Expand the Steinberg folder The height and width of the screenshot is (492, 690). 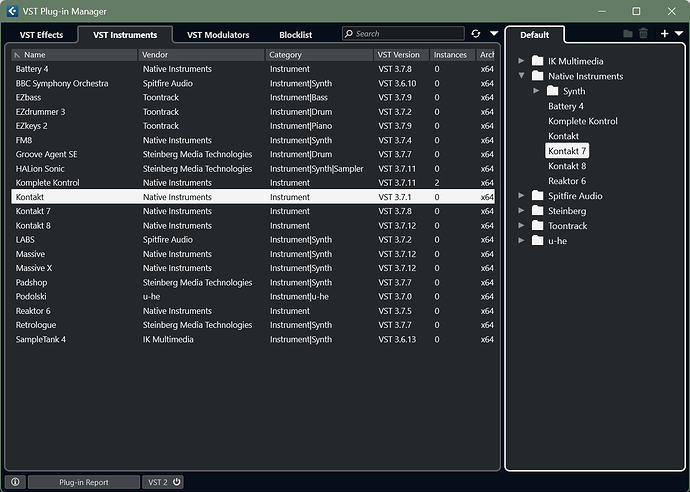coord(521,210)
